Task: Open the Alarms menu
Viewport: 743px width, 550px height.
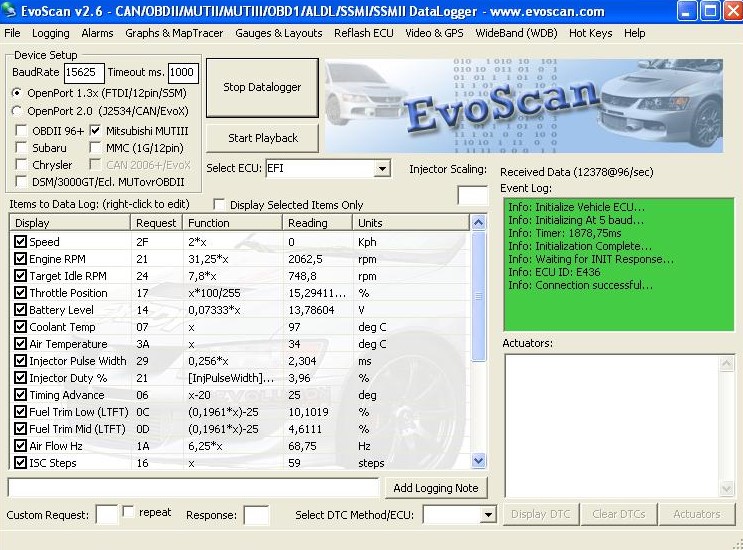Action: click(97, 33)
